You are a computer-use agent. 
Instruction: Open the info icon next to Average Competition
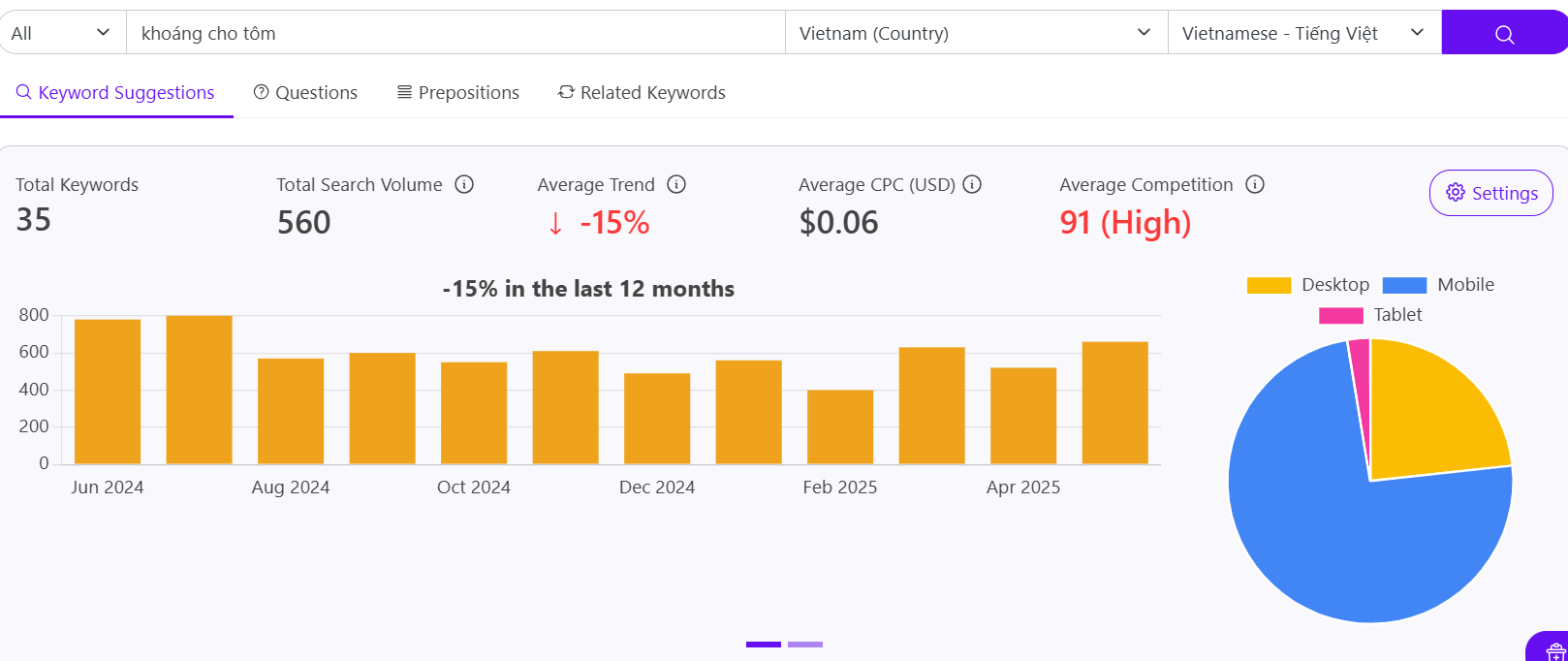1255,184
